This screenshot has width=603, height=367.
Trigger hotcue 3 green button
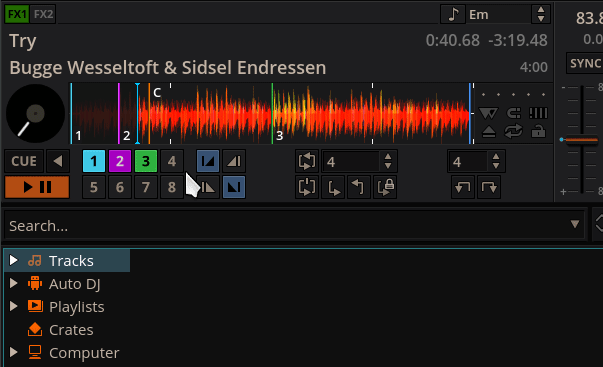coord(146,161)
